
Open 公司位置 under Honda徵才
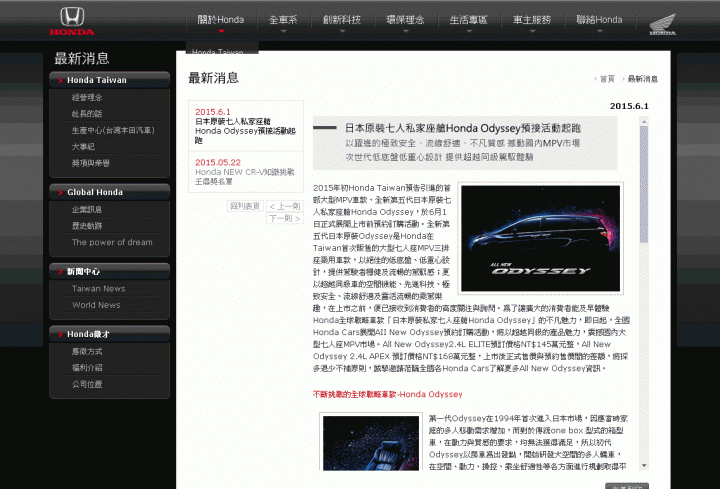pyautogui.click(x=87, y=384)
